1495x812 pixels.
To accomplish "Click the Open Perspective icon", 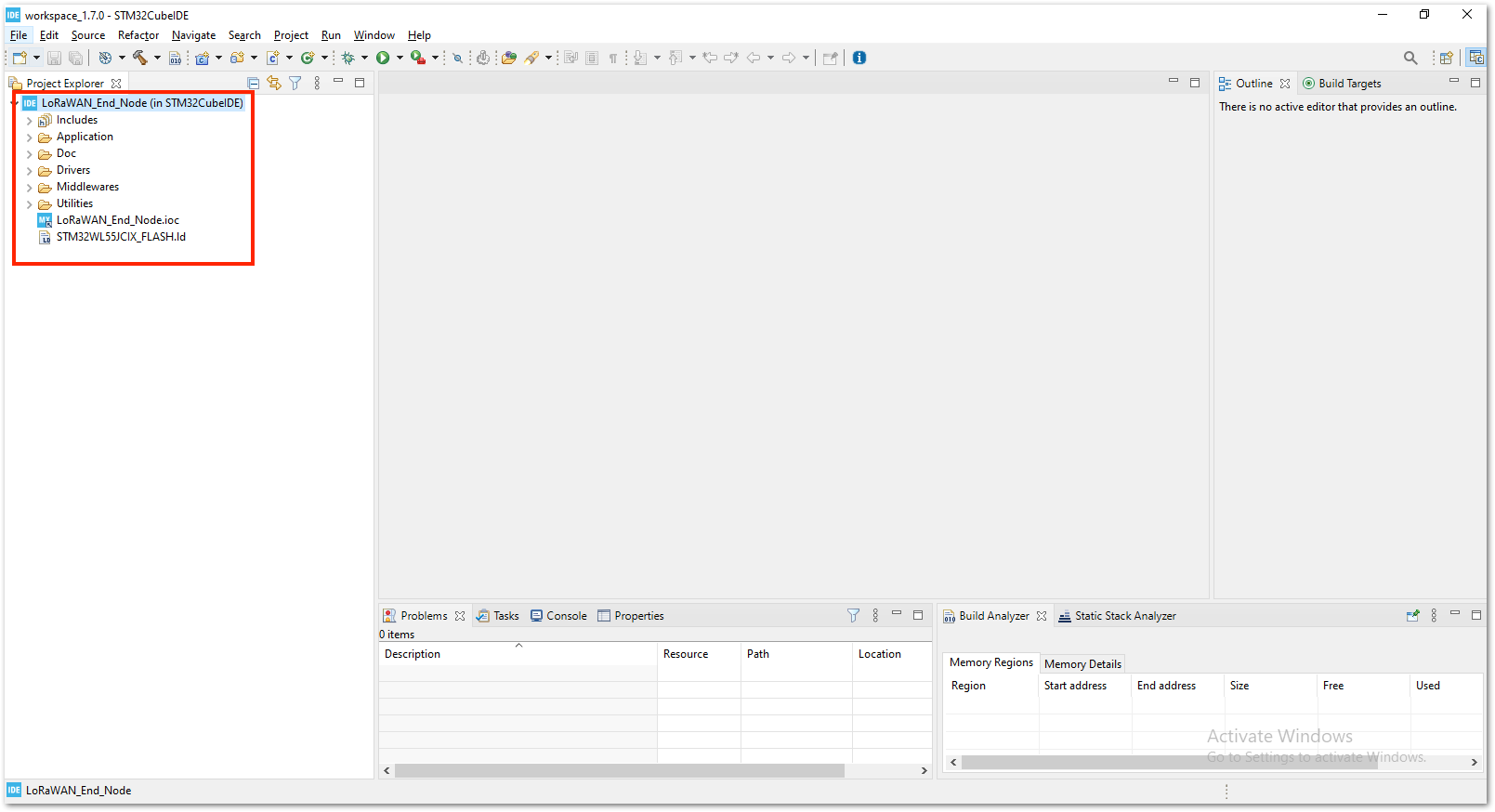I will pyautogui.click(x=1446, y=58).
